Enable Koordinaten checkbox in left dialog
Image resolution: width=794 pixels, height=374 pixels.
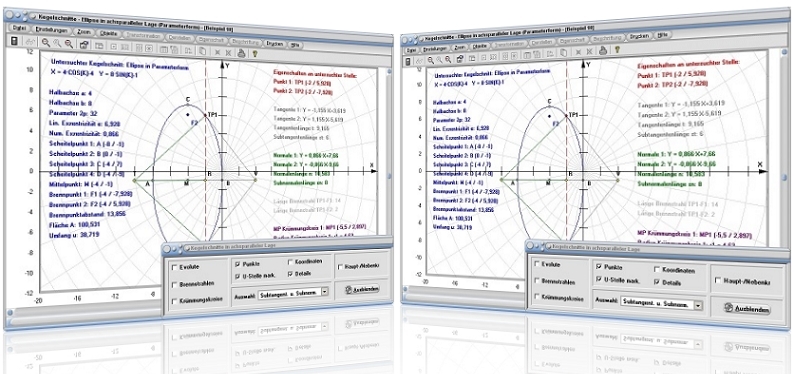pyautogui.click(x=291, y=262)
